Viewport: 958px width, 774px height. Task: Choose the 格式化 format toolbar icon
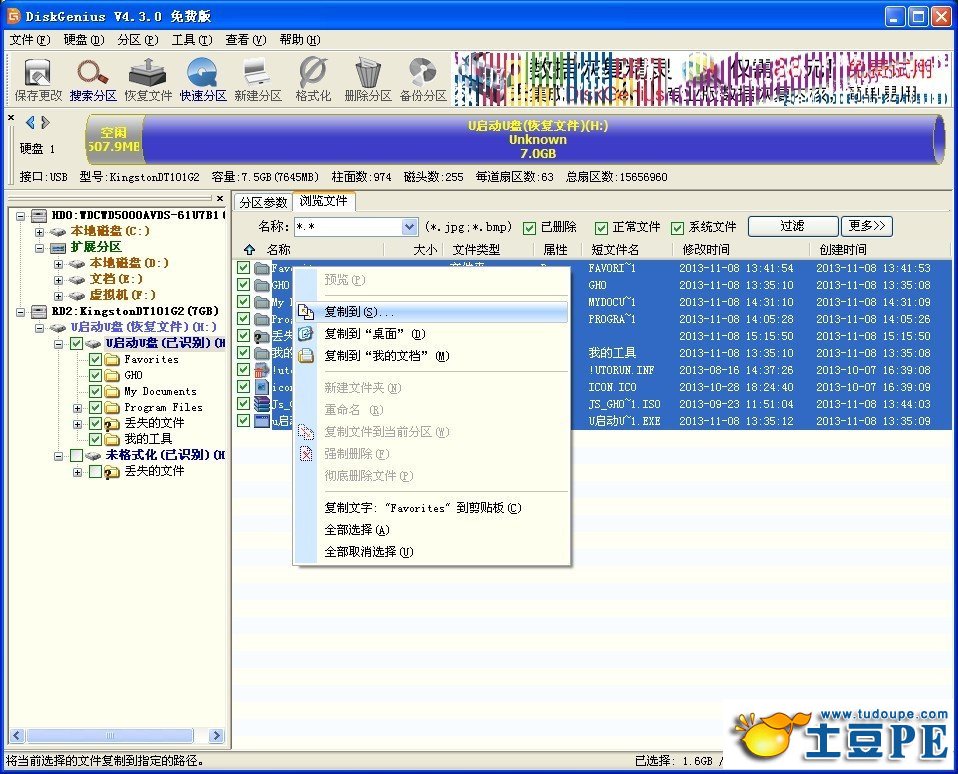click(313, 80)
